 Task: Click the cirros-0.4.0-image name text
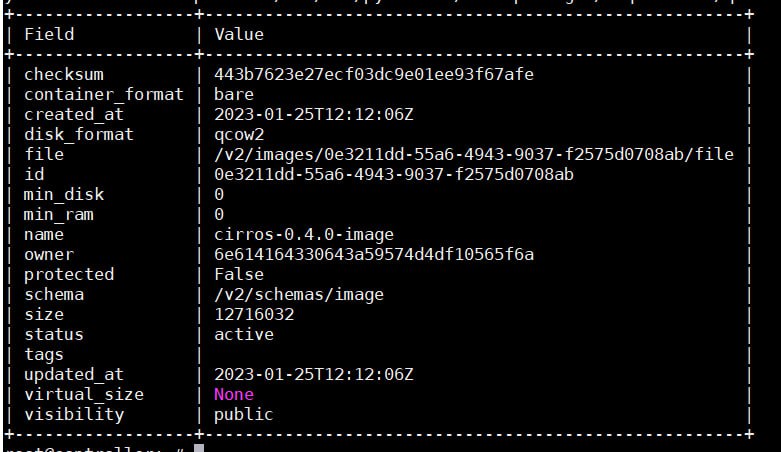tap(304, 235)
